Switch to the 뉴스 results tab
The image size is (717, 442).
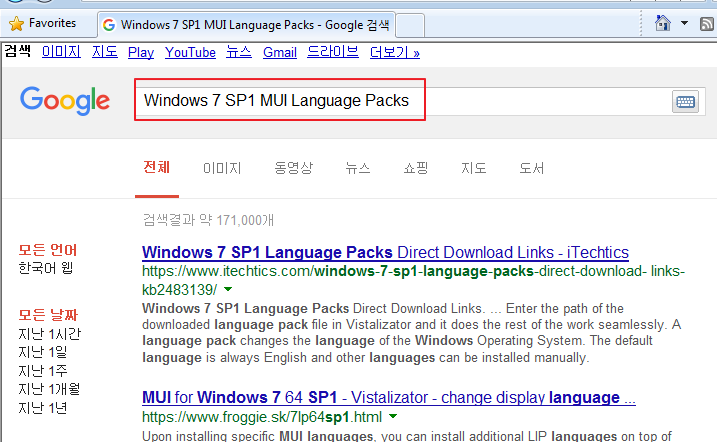point(358,168)
